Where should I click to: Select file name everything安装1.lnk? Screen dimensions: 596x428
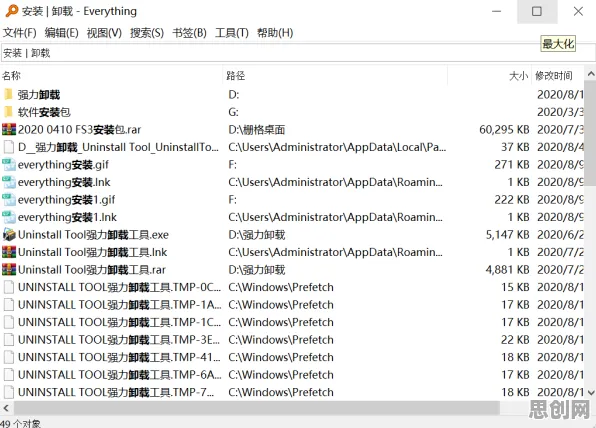[67, 217]
